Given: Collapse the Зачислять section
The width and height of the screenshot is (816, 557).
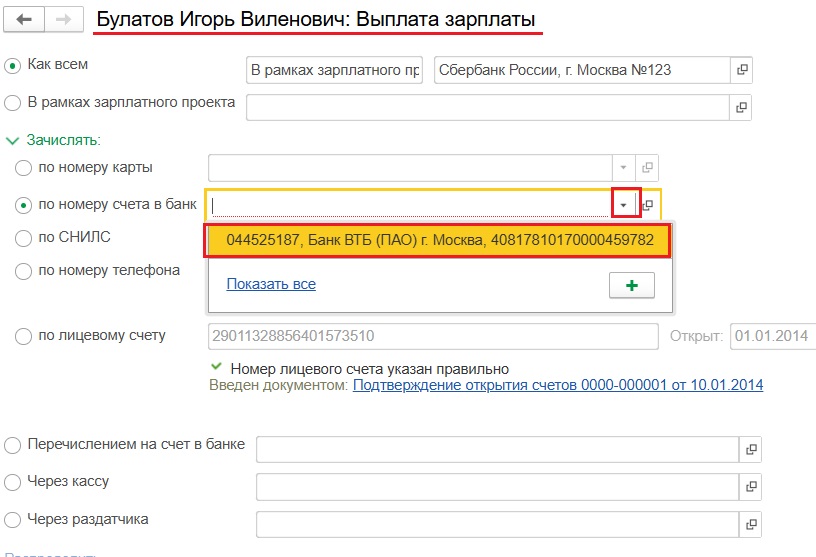Looking at the screenshot, I should tap(14, 141).
